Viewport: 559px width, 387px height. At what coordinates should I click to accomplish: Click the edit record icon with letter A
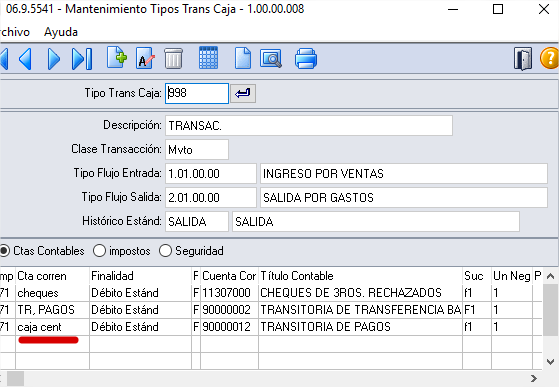(x=145, y=58)
